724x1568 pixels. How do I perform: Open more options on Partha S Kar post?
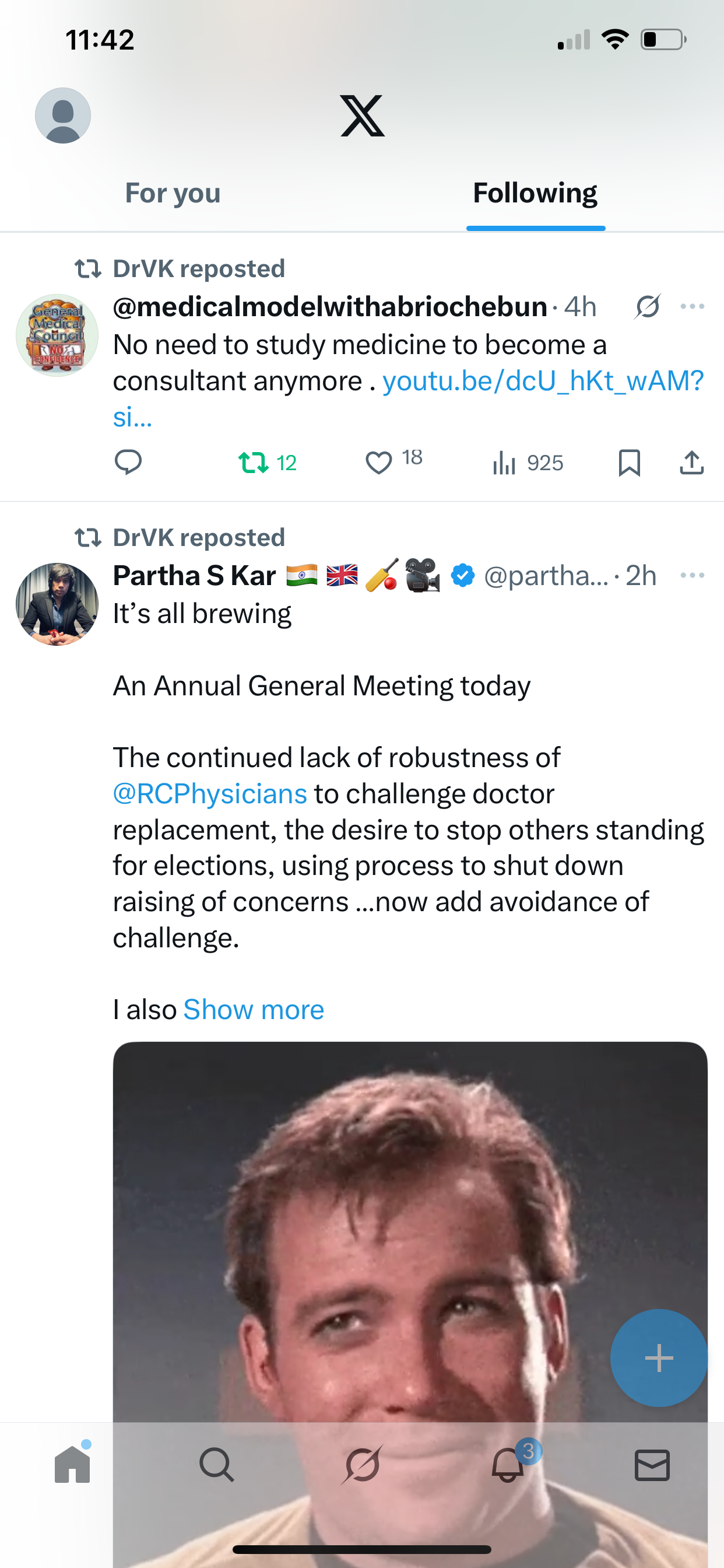tap(693, 575)
